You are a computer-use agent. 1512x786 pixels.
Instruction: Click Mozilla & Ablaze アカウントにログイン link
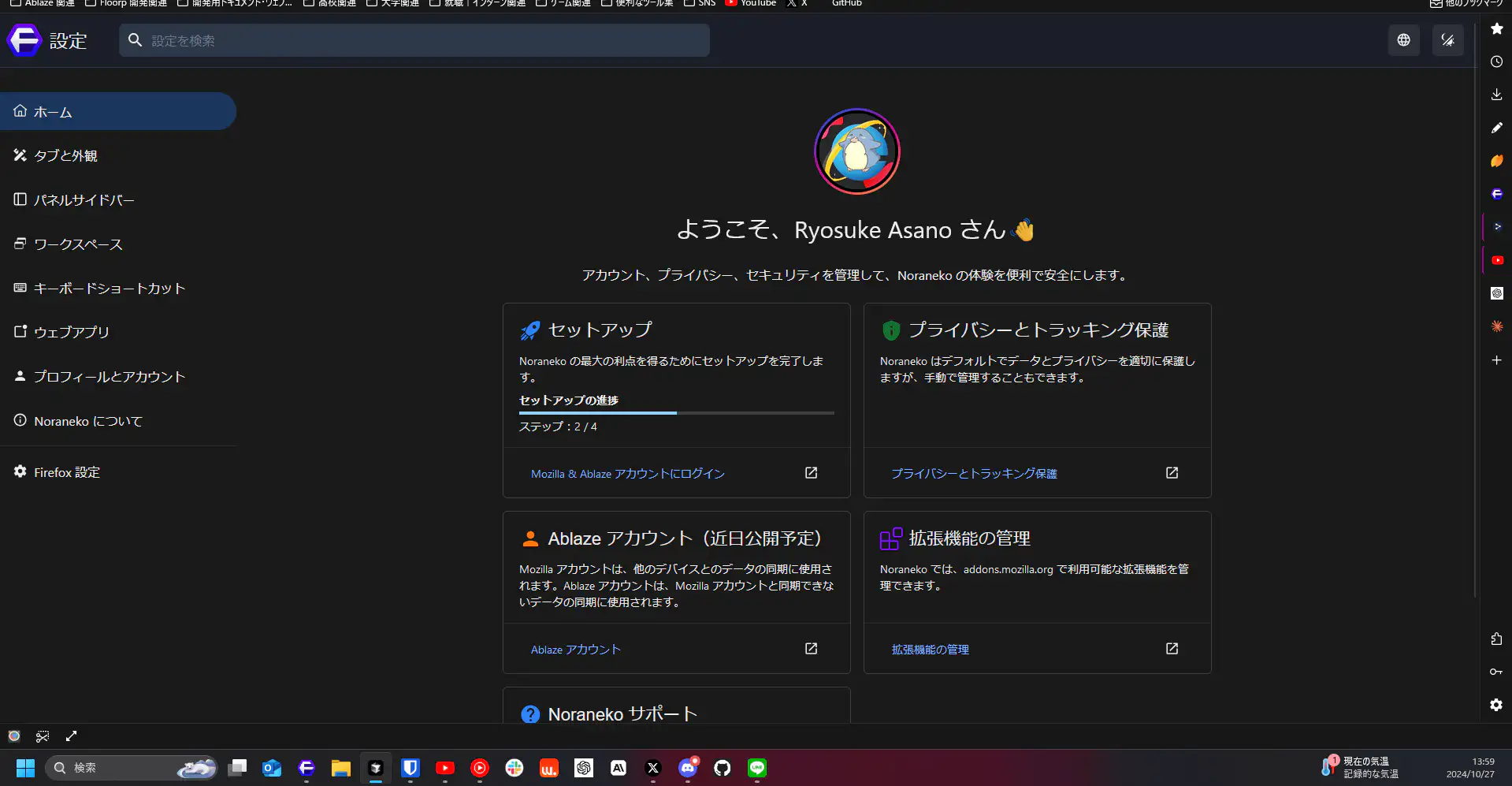tap(627, 474)
